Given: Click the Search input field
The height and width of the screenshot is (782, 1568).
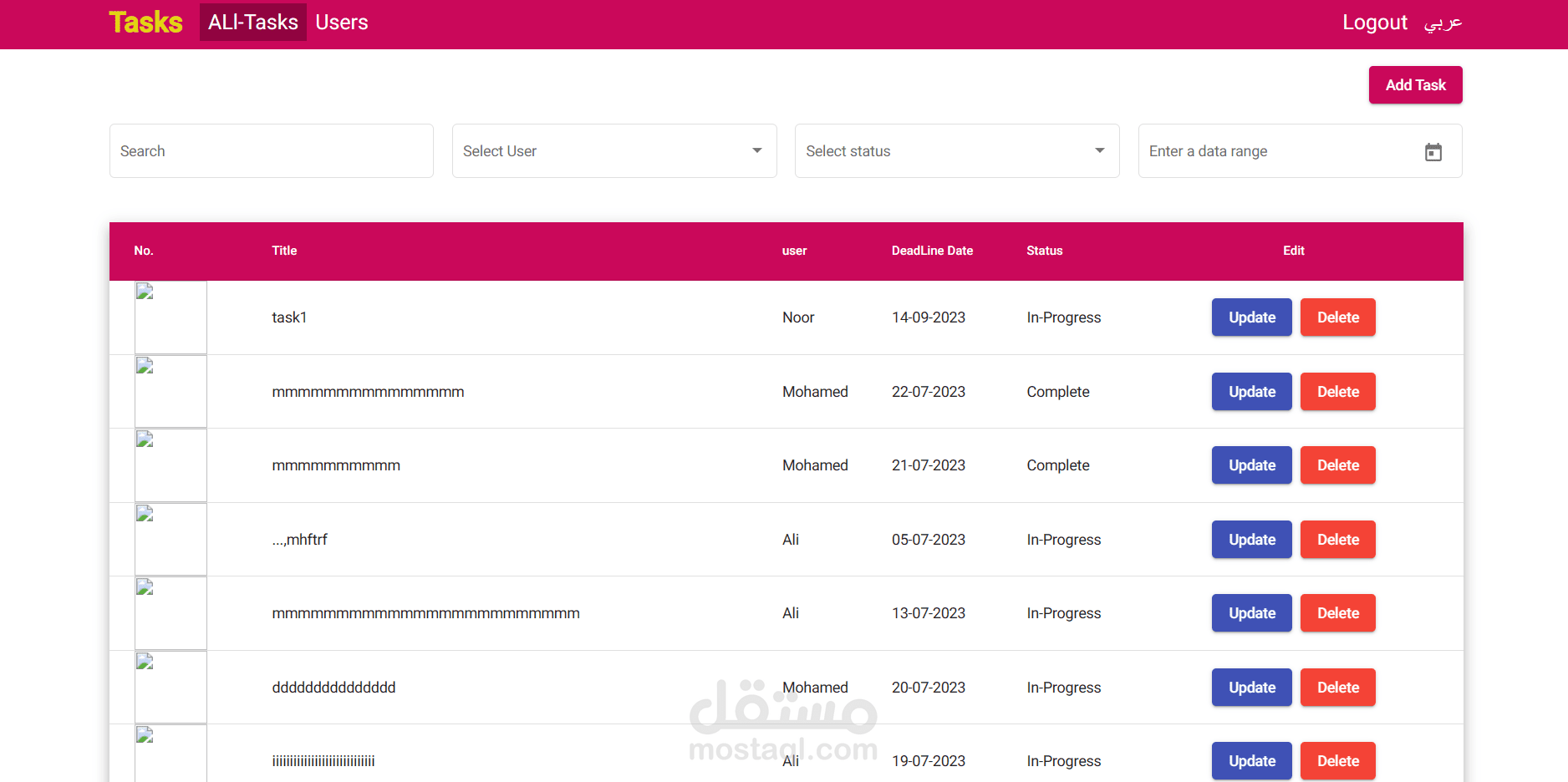Looking at the screenshot, I should pos(271,151).
